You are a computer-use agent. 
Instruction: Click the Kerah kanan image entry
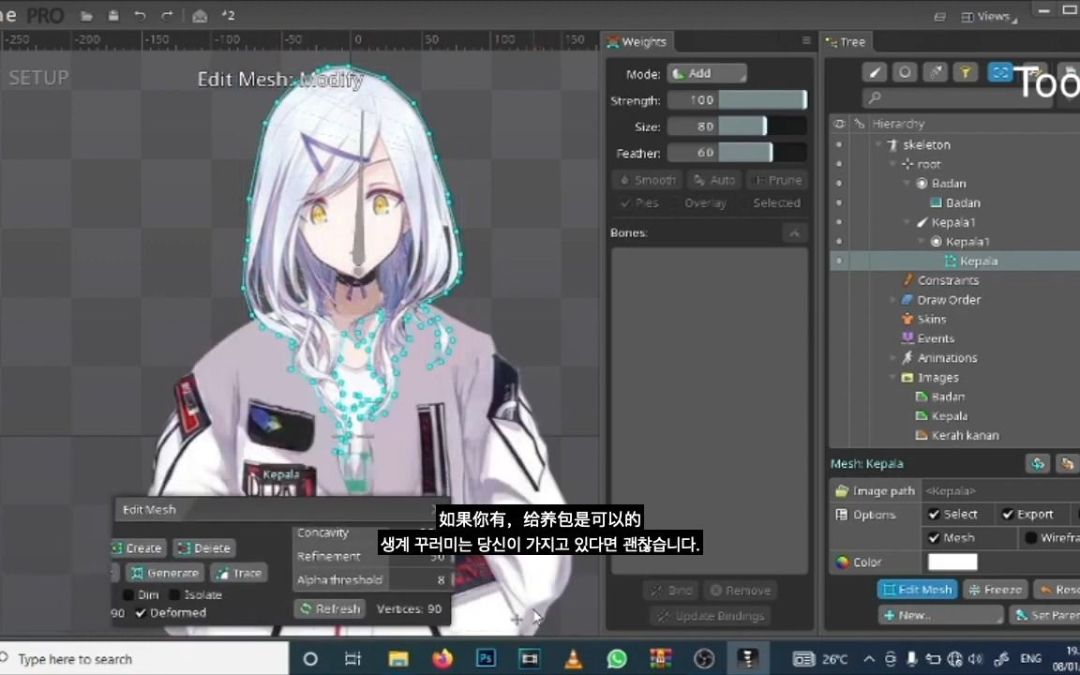tap(957, 435)
